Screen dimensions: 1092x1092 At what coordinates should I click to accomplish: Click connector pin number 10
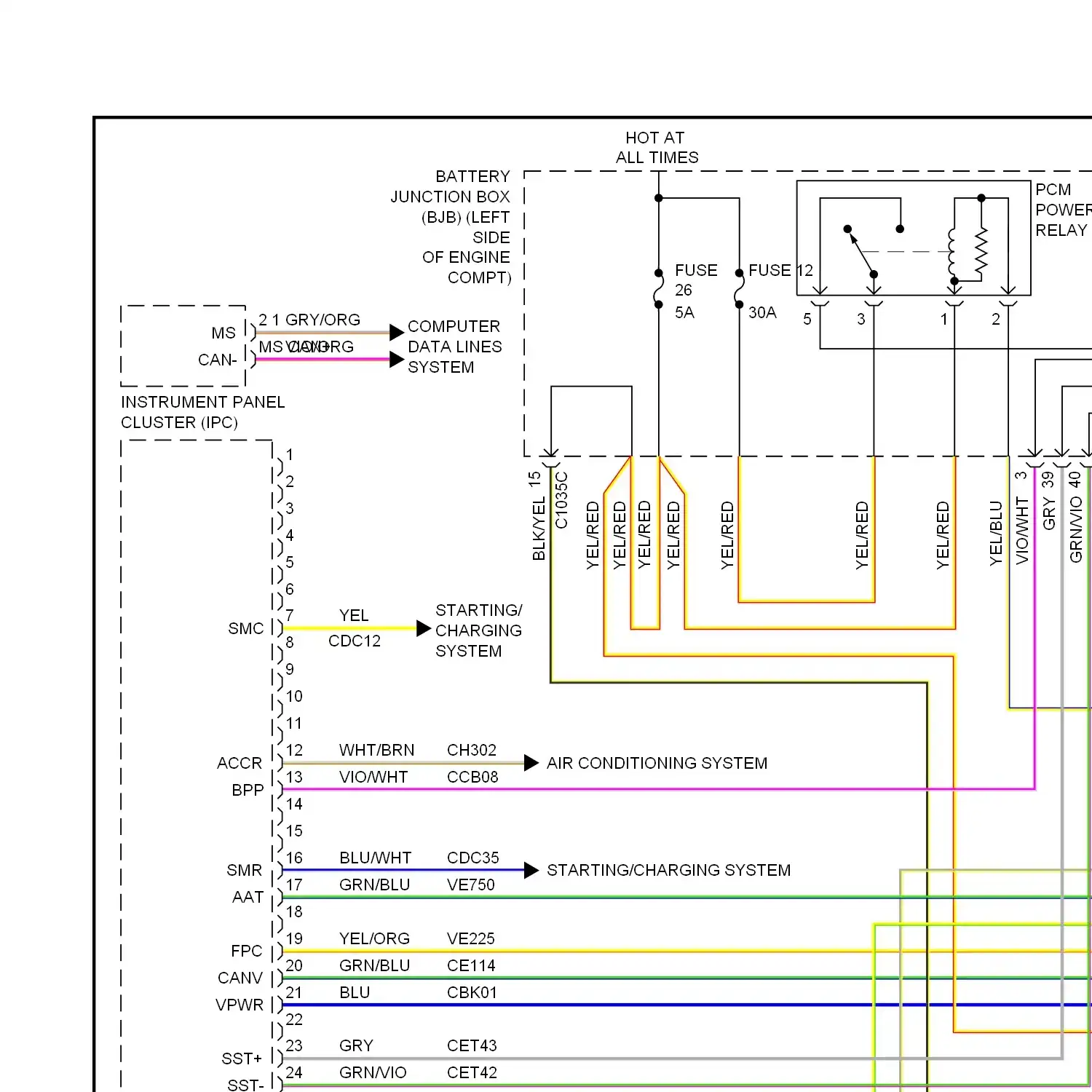[x=294, y=696]
